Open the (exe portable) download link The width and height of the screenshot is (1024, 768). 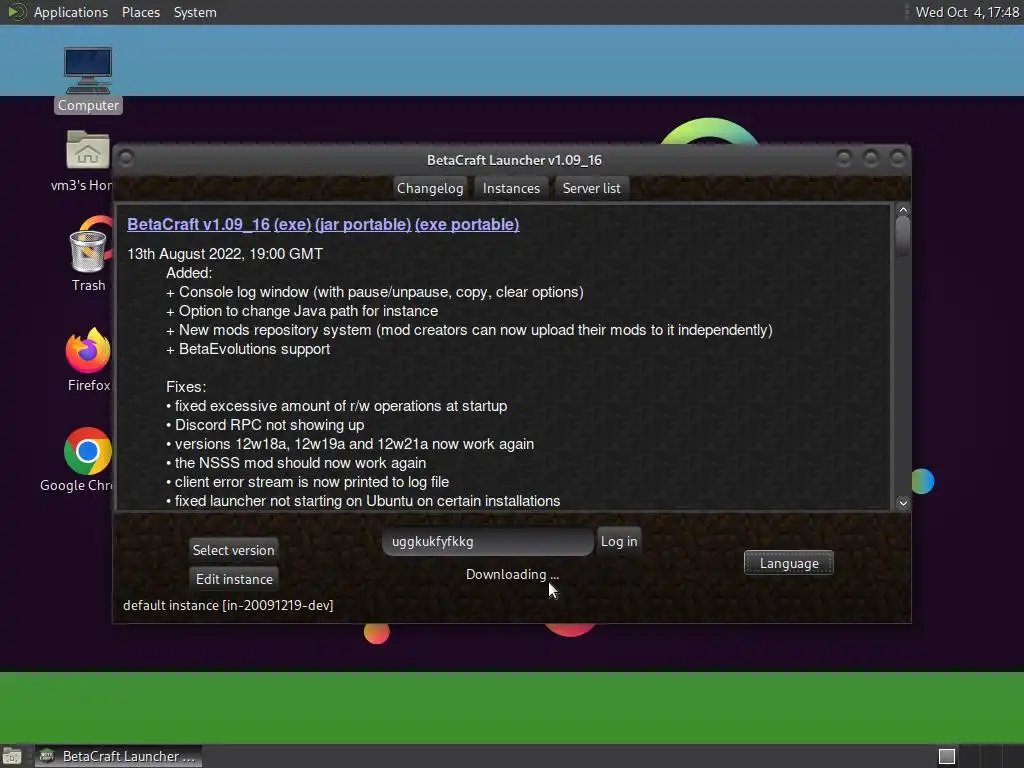coord(467,225)
